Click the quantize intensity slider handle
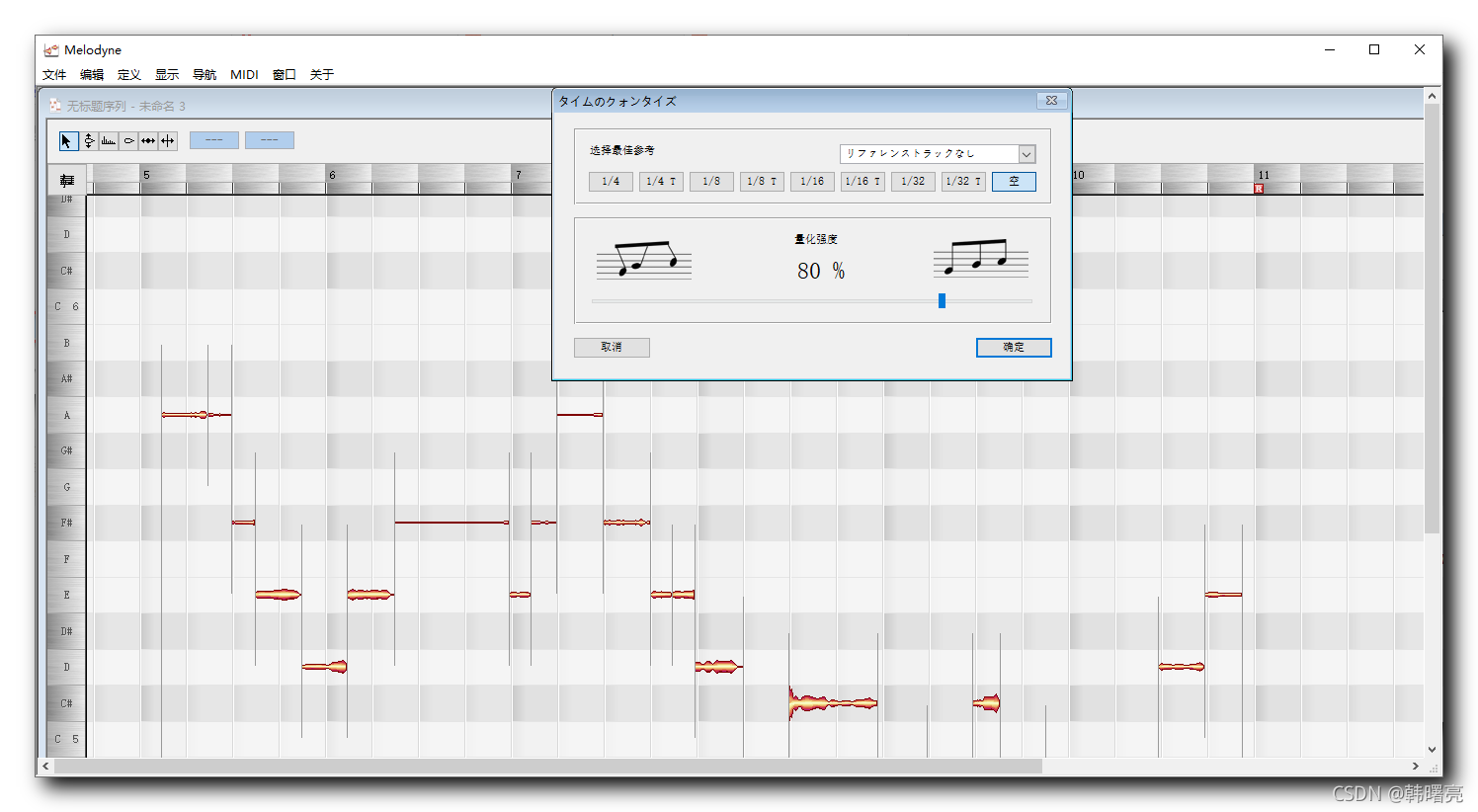The width and height of the screenshot is (1478, 812). pos(942,300)
